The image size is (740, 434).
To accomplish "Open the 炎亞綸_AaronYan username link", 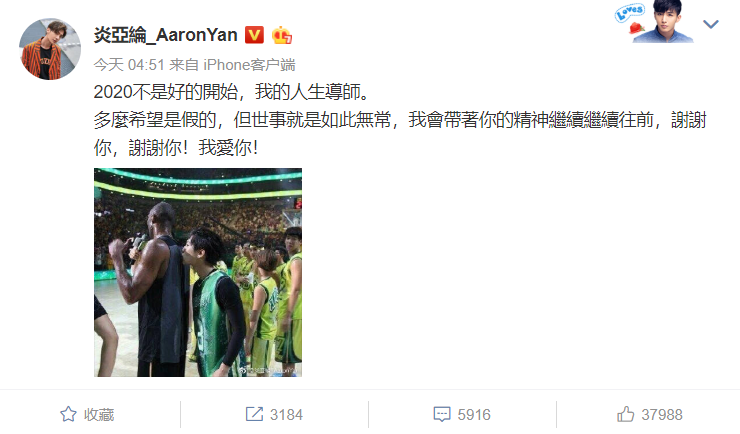I will click(166, 35).
